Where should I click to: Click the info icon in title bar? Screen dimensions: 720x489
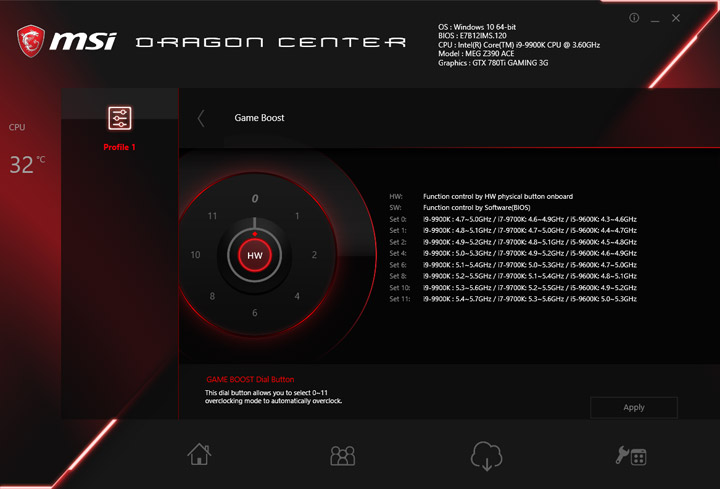[x=634, y=18]
